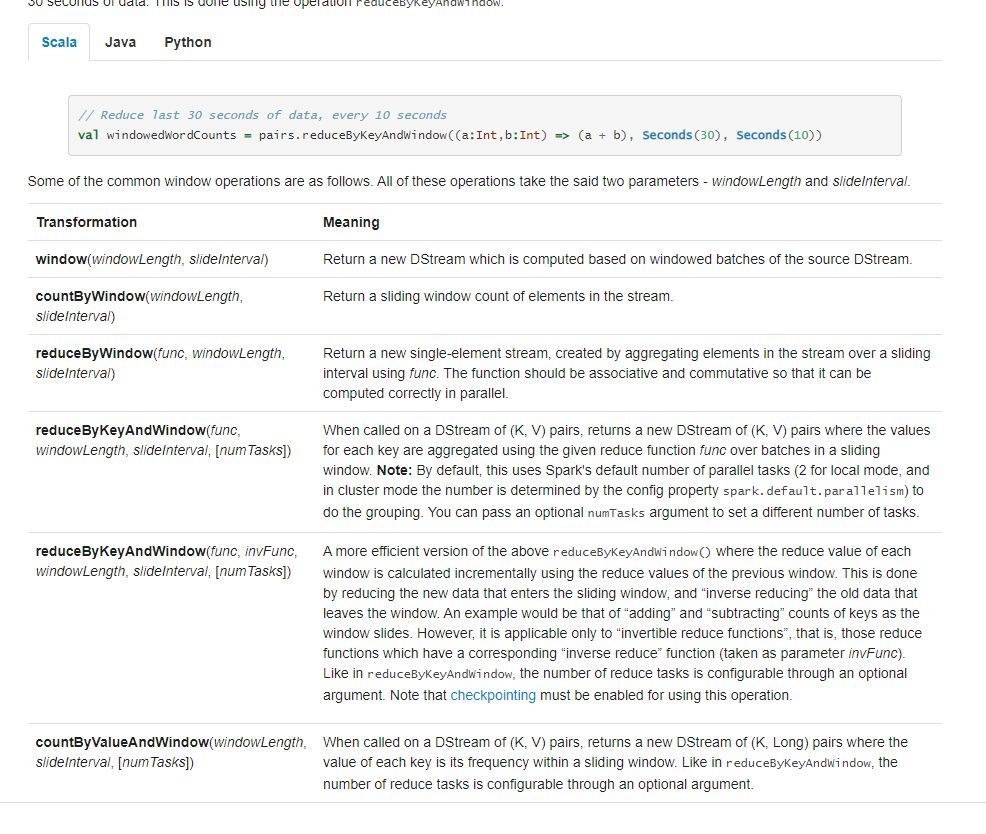Screen dimensions: 986x834
Task: Click the Transformation column header
Action: coord(87,222)
